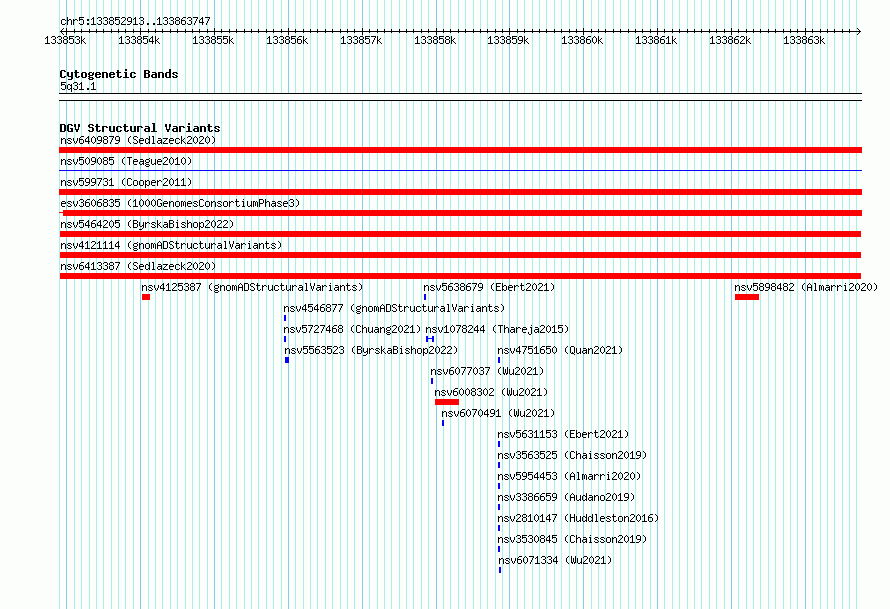The image size is (890, 609).
Task: Select the nsv509085 (Teague2010) variant label
Action: point(126,161)
